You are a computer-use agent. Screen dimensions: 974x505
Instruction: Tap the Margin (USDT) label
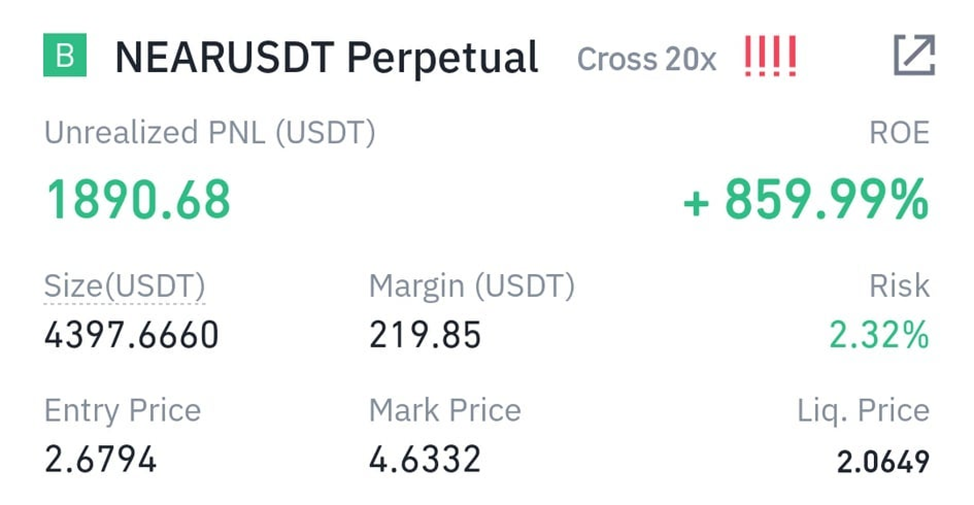click(x=472, y=287)
